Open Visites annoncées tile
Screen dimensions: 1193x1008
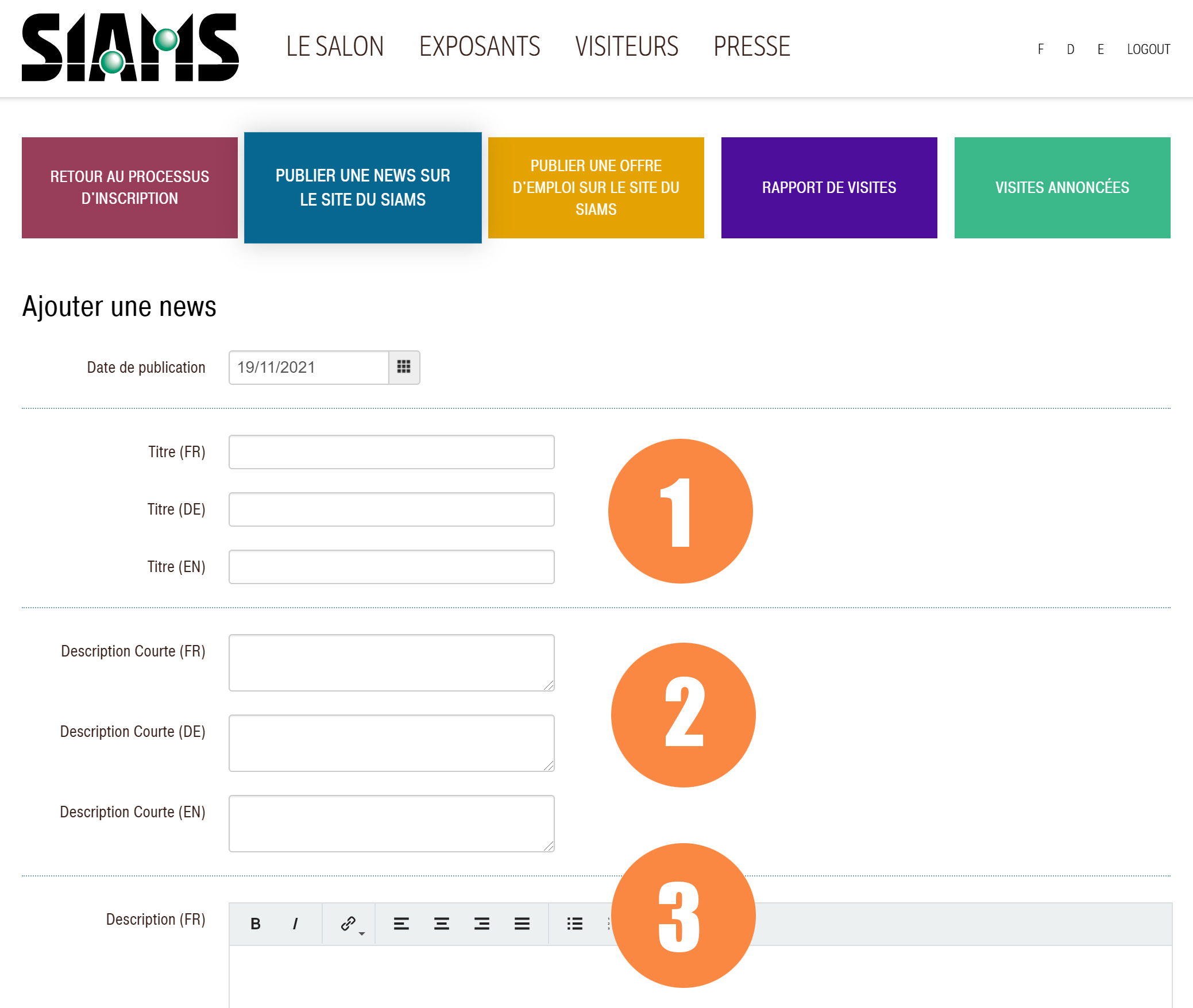click(1063, 188)
